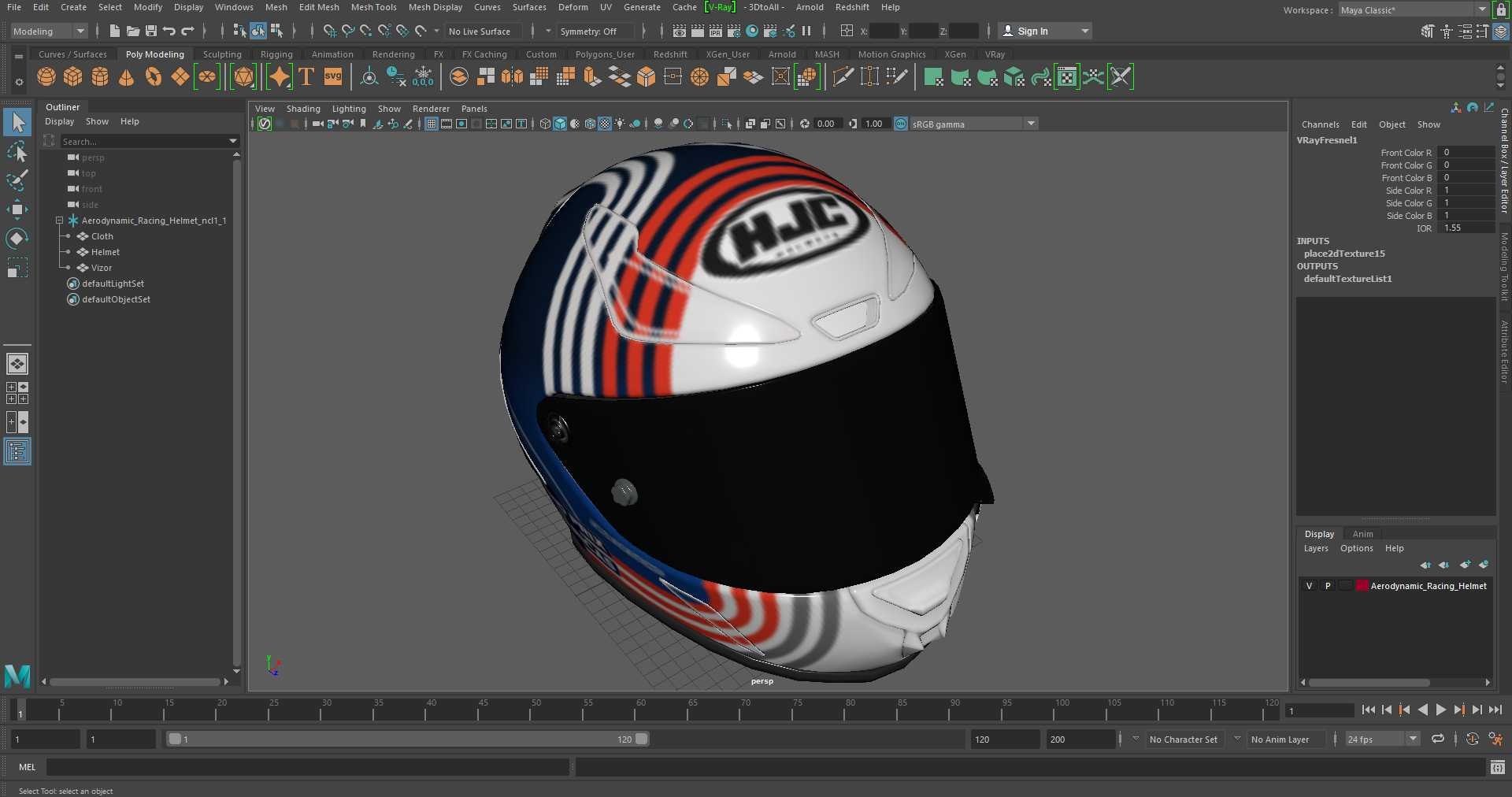
Task: Click the polygon Type text tool
Action: [306, 76]
